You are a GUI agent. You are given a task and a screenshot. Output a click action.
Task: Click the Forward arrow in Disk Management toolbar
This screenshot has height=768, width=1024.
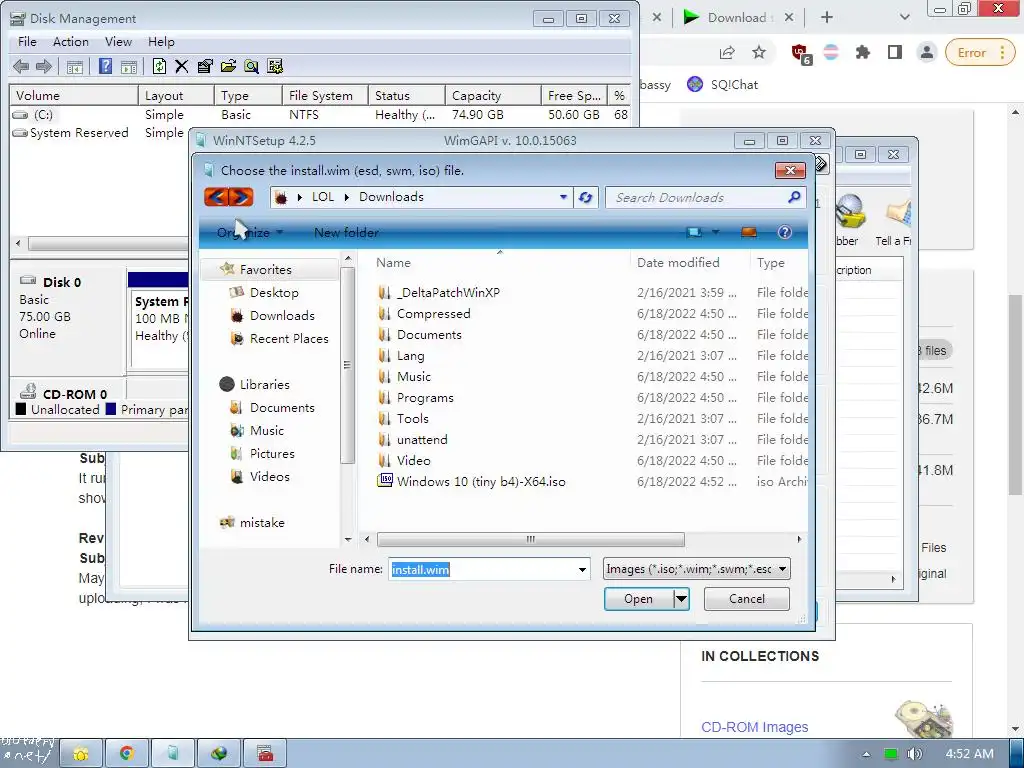44,66
